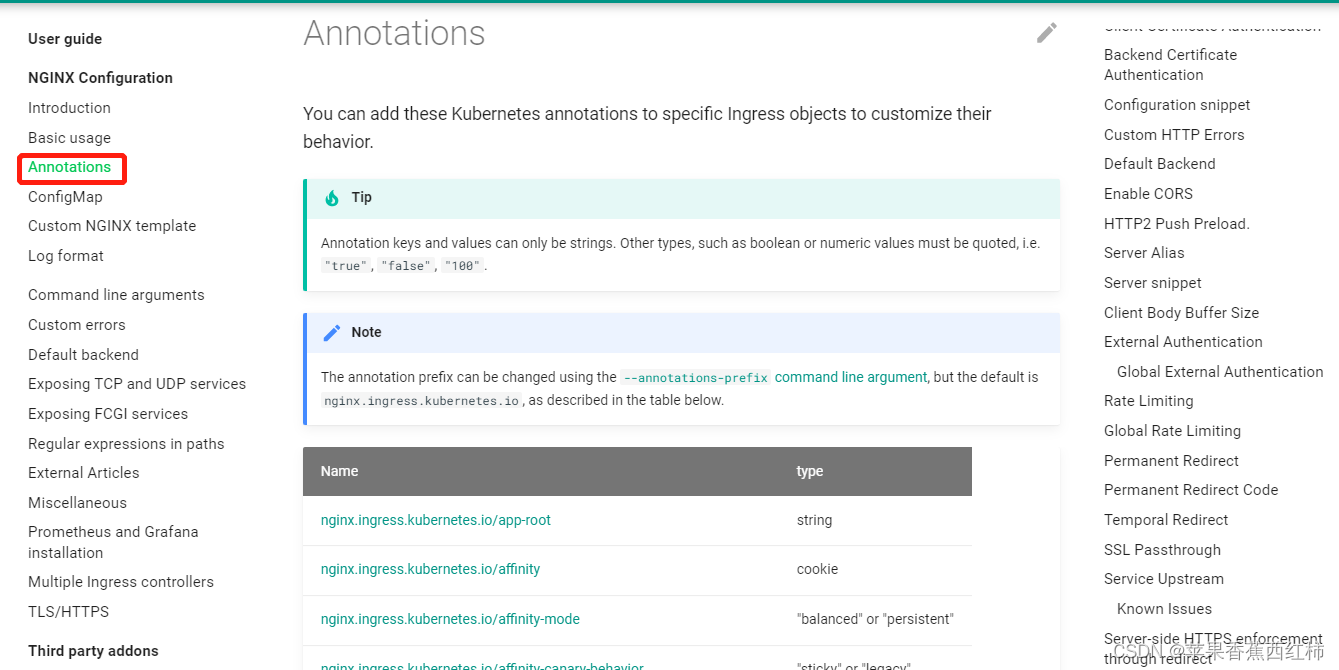Select Annotations in the left sidebar

tap(69, 167)
